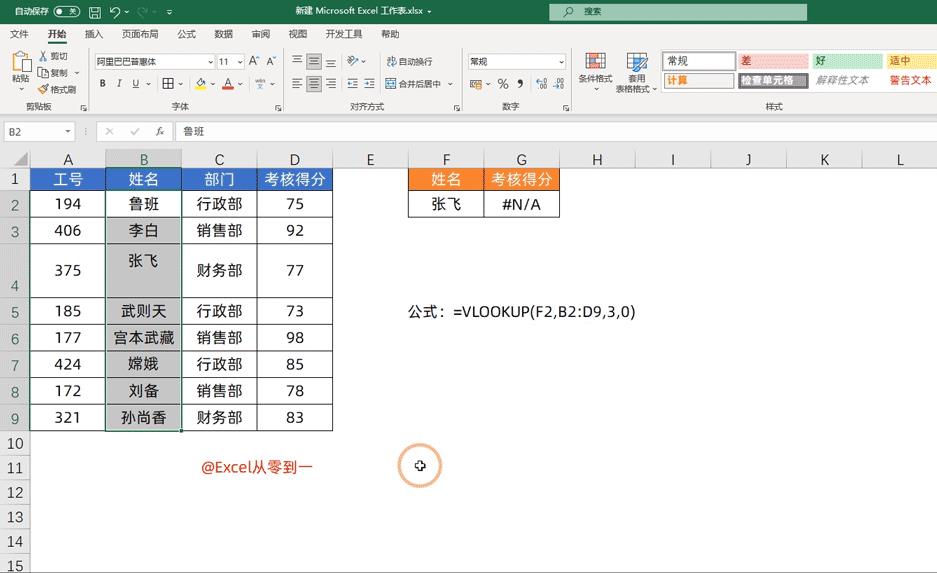Click the increase indent icon
937x573 pixels.
[x=370, y=84]
